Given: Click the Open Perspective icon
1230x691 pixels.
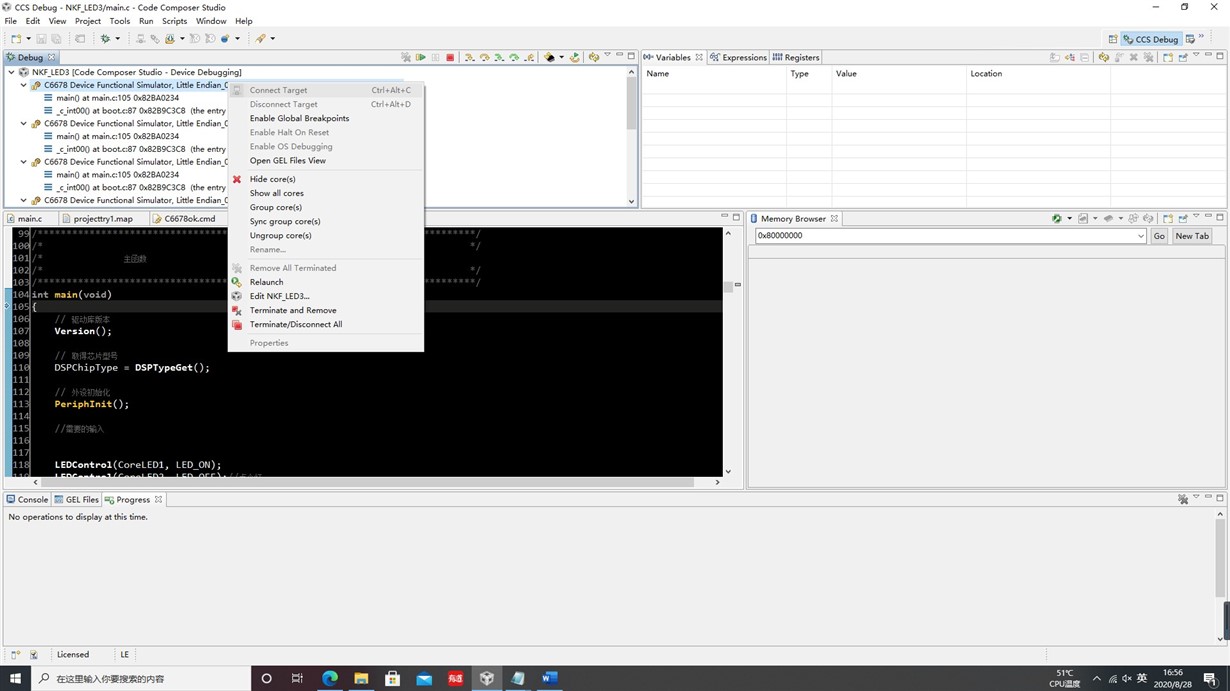Looking at the screenshot, I should click(x=1113, y=39).
